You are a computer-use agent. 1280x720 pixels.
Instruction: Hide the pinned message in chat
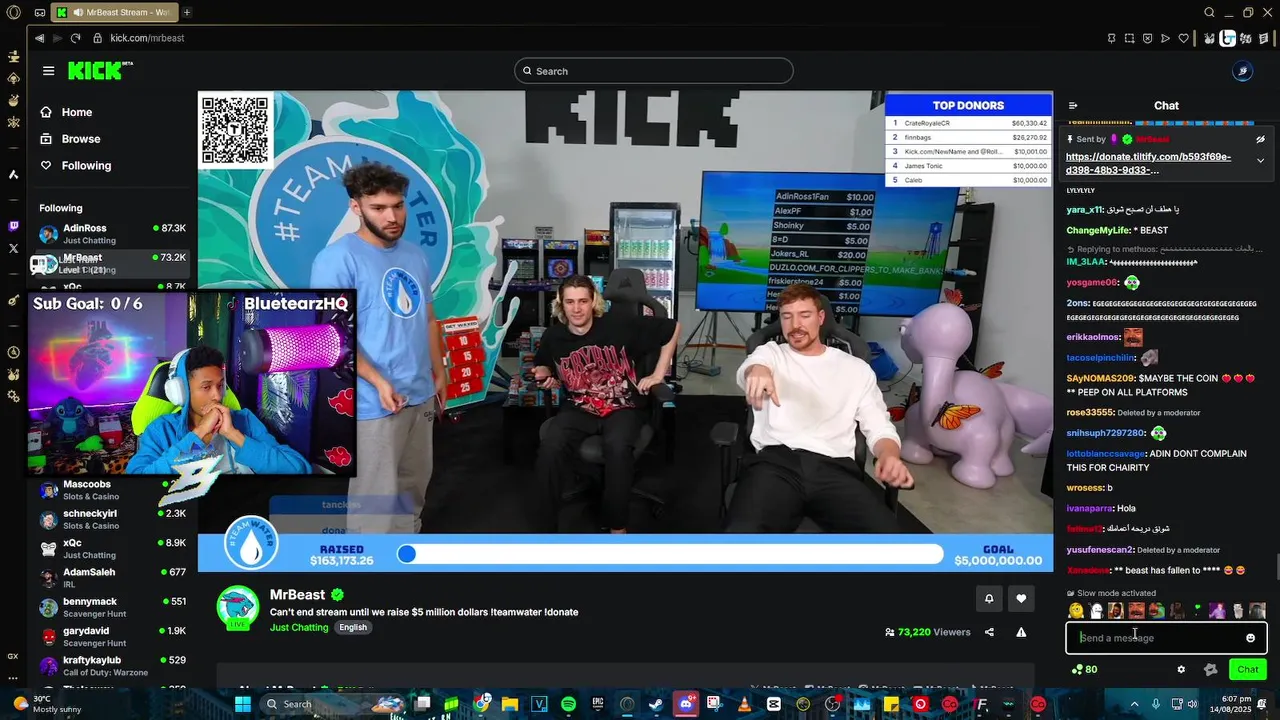(1260, 139)
